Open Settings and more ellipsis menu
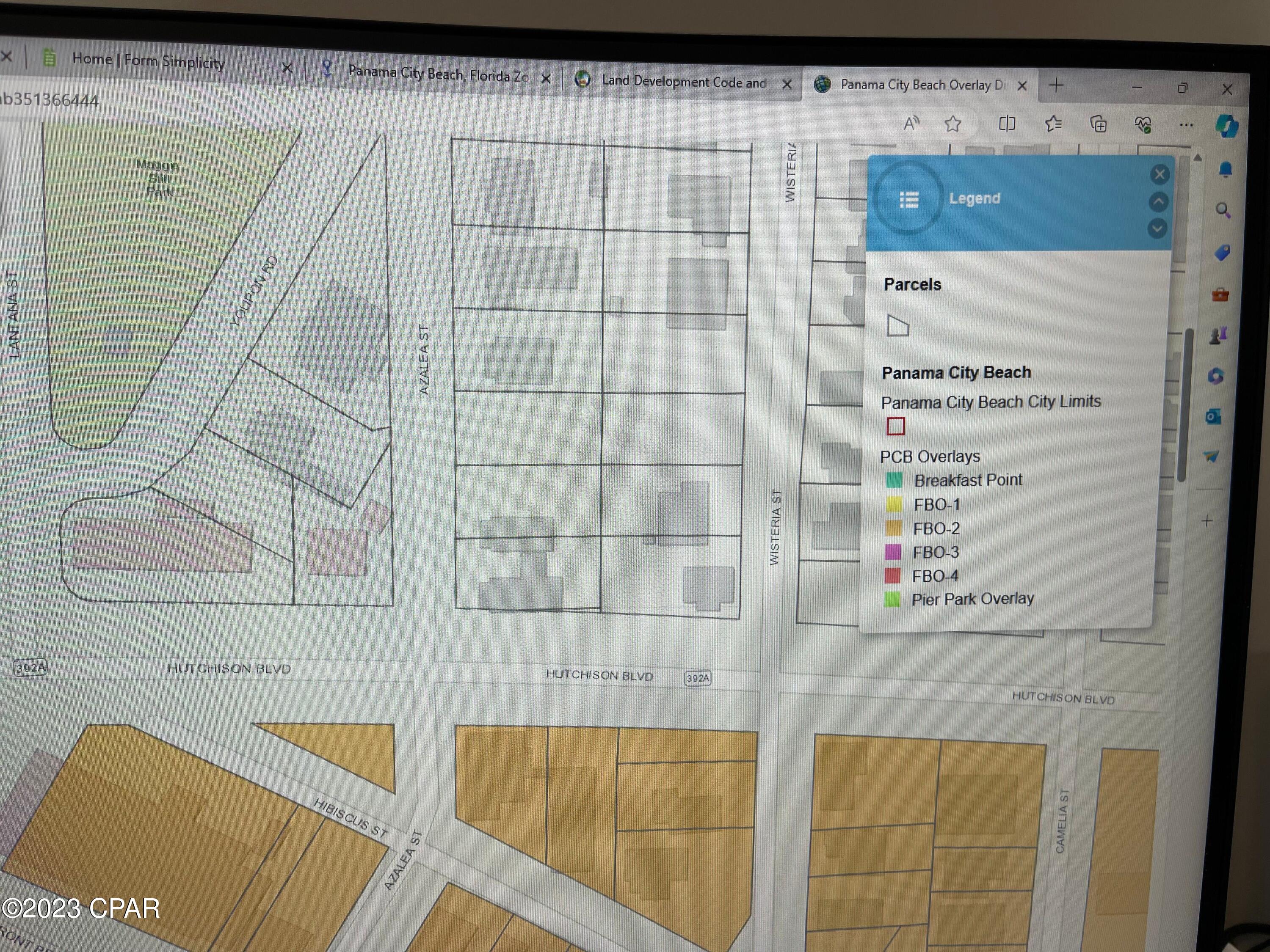This screenshot has height=952, width=1270. coord(1186,125)
